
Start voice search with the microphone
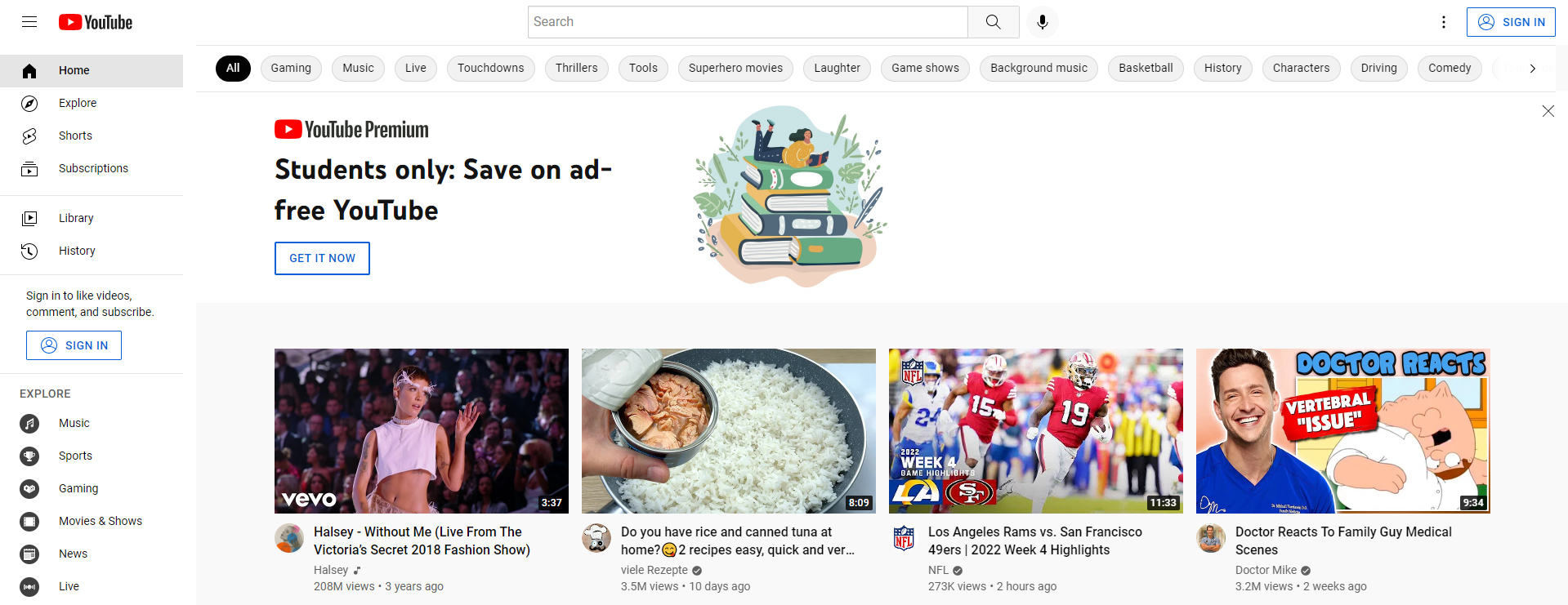[1043, 22]
